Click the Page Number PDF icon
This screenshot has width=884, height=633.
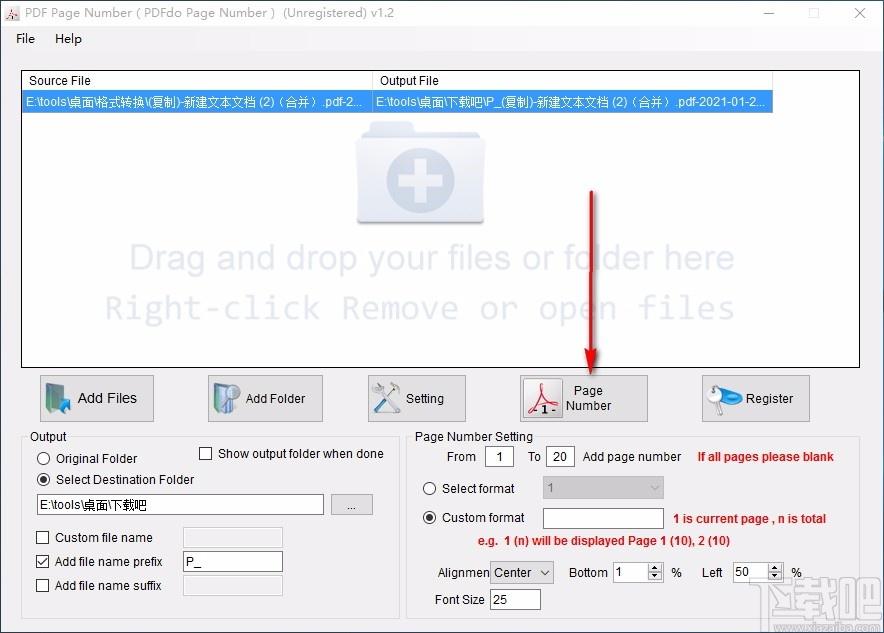coord(543,398)
